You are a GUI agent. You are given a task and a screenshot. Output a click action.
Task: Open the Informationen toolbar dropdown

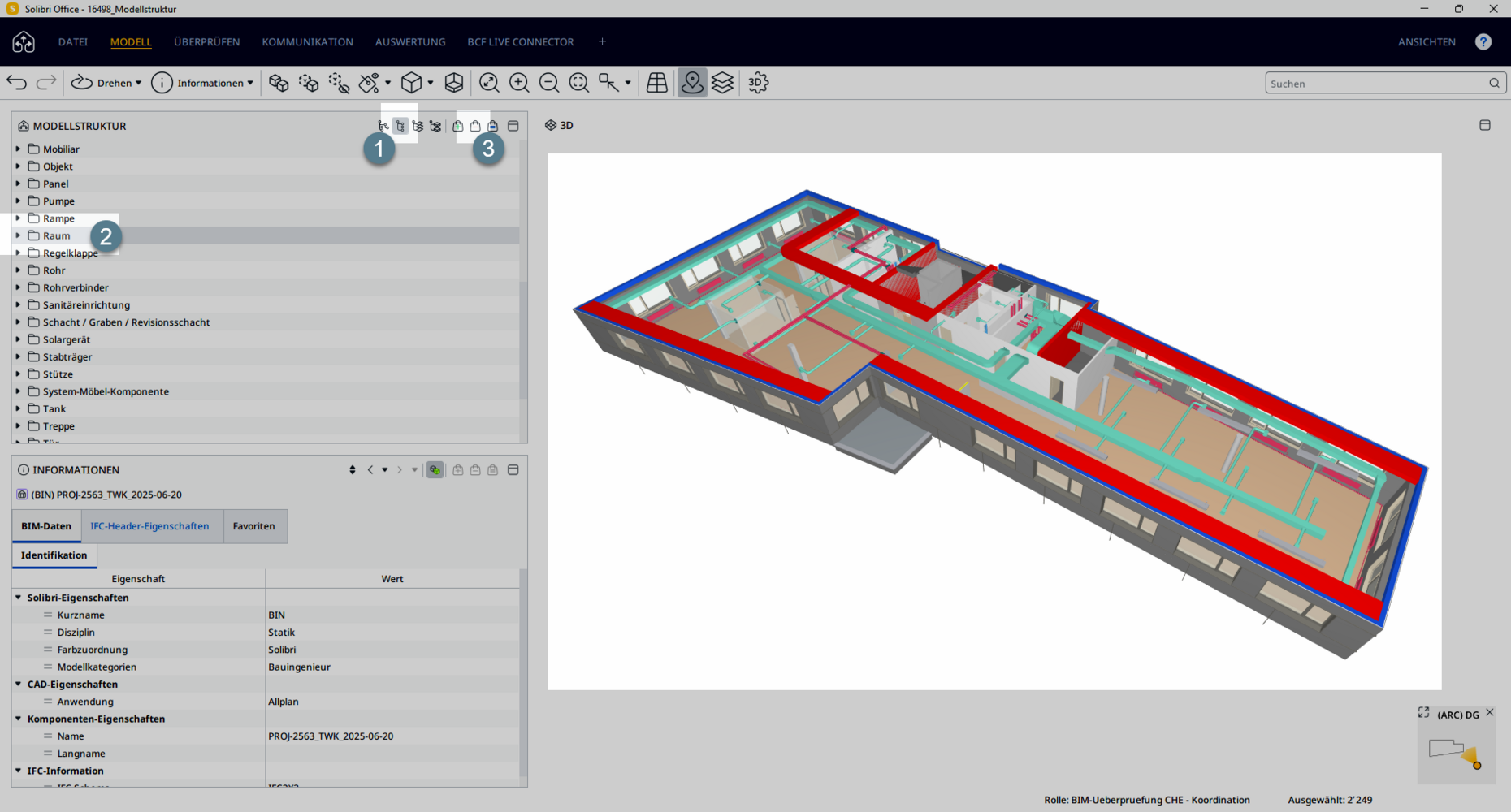202,83
